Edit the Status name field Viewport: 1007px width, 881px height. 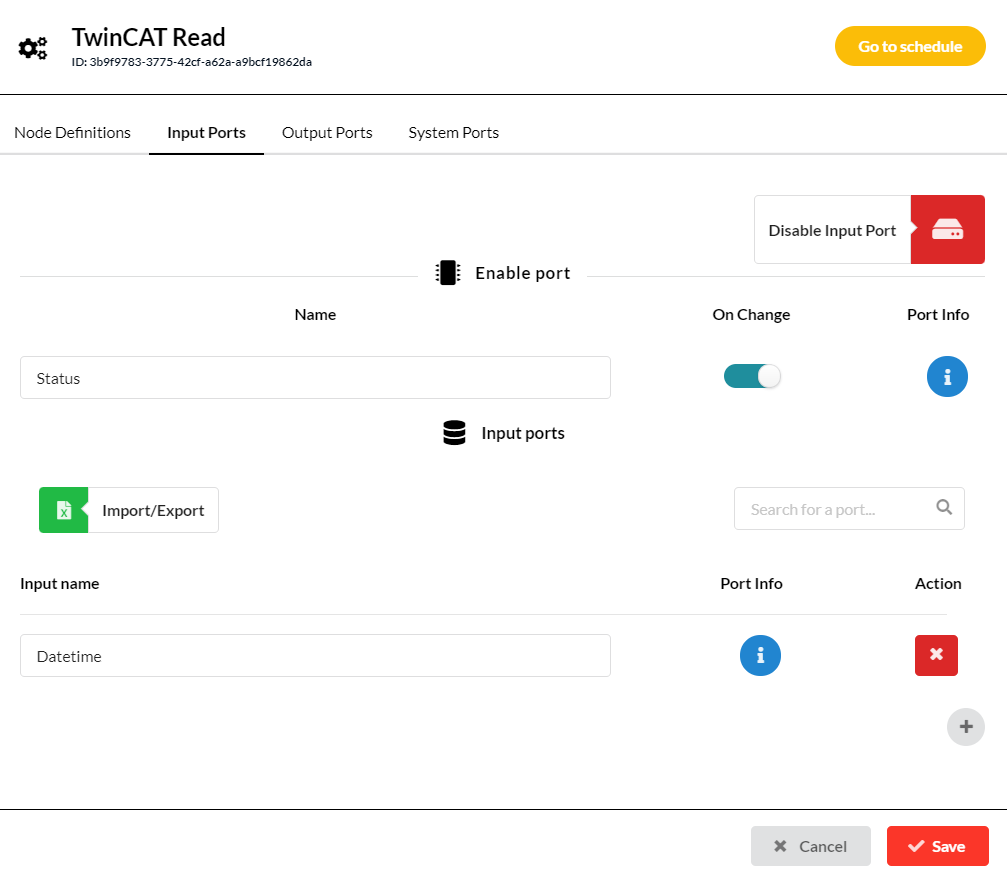coord(315,378)
